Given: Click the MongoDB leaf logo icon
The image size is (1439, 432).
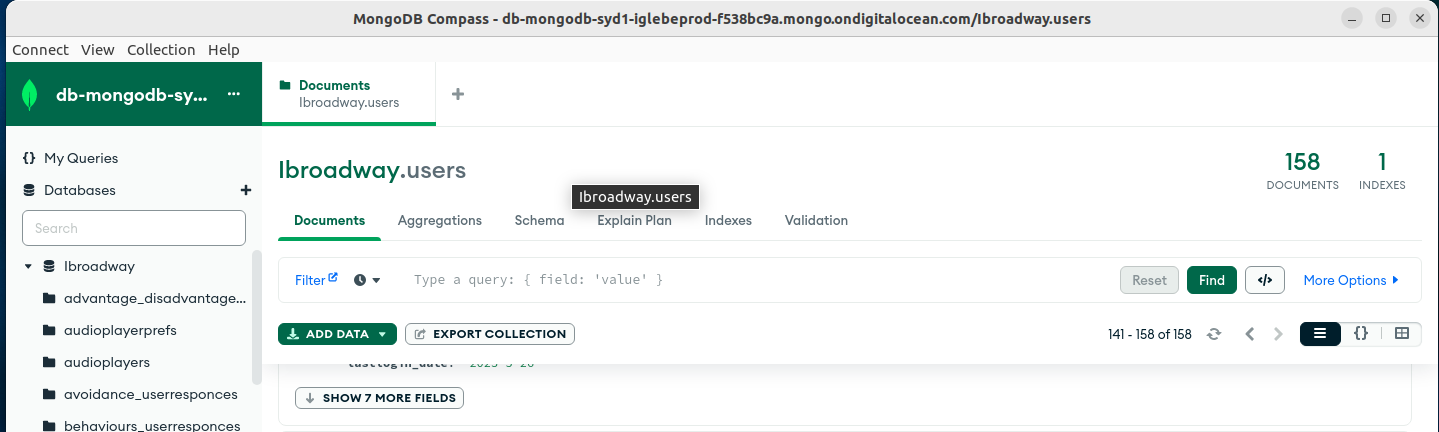Looking at the screenshot, I should (30, 94).
